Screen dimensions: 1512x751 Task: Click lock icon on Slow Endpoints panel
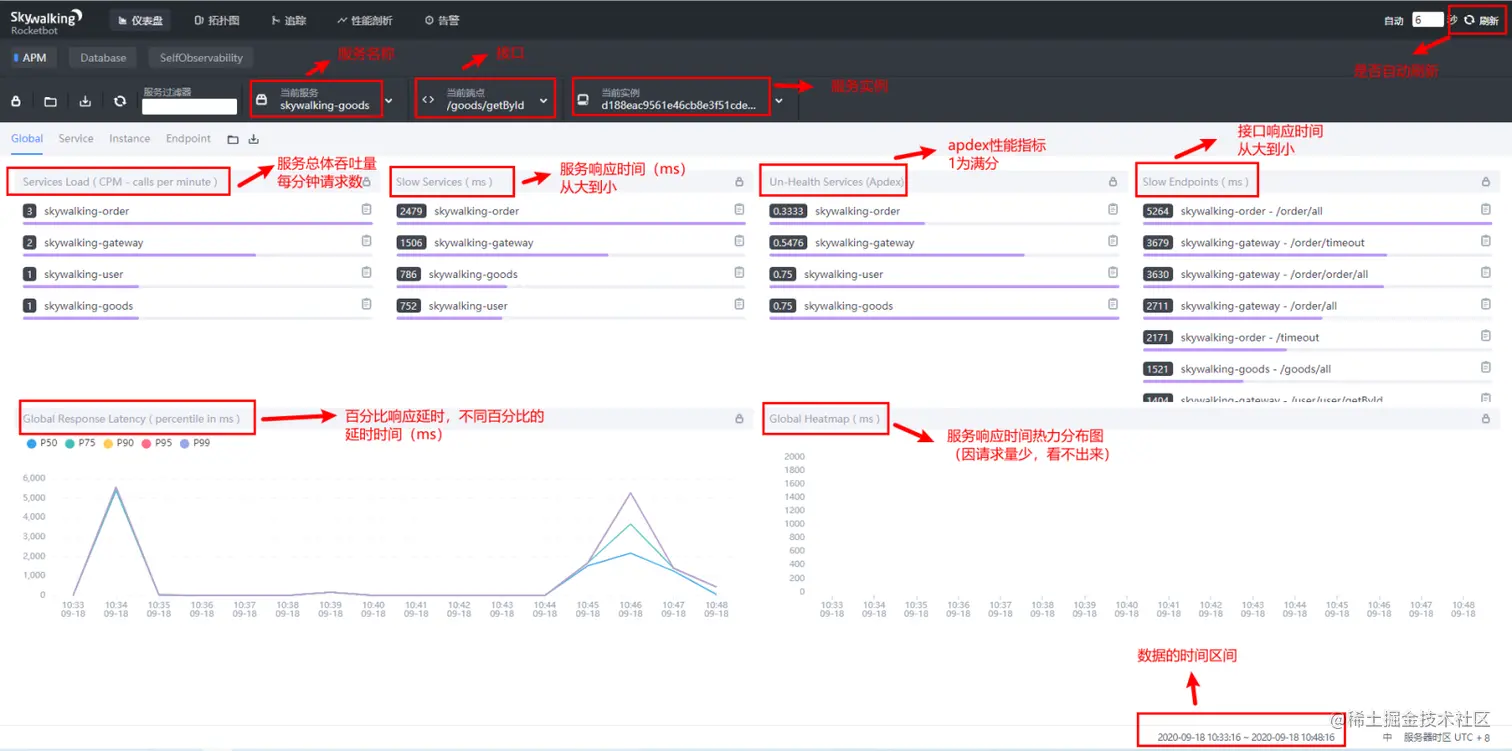pos(1486,182)
